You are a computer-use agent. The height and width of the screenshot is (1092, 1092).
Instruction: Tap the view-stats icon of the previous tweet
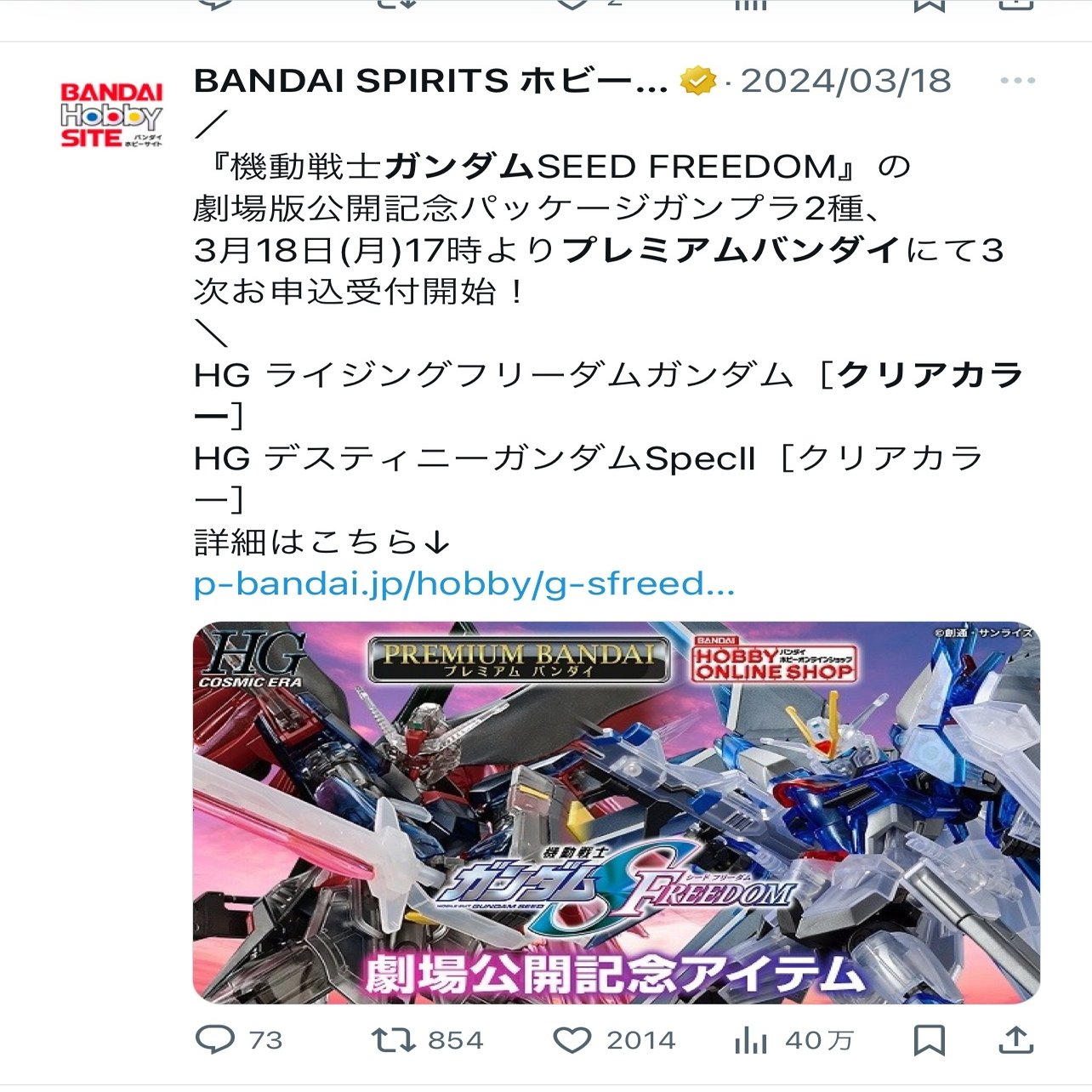click(x=750, y=4)
